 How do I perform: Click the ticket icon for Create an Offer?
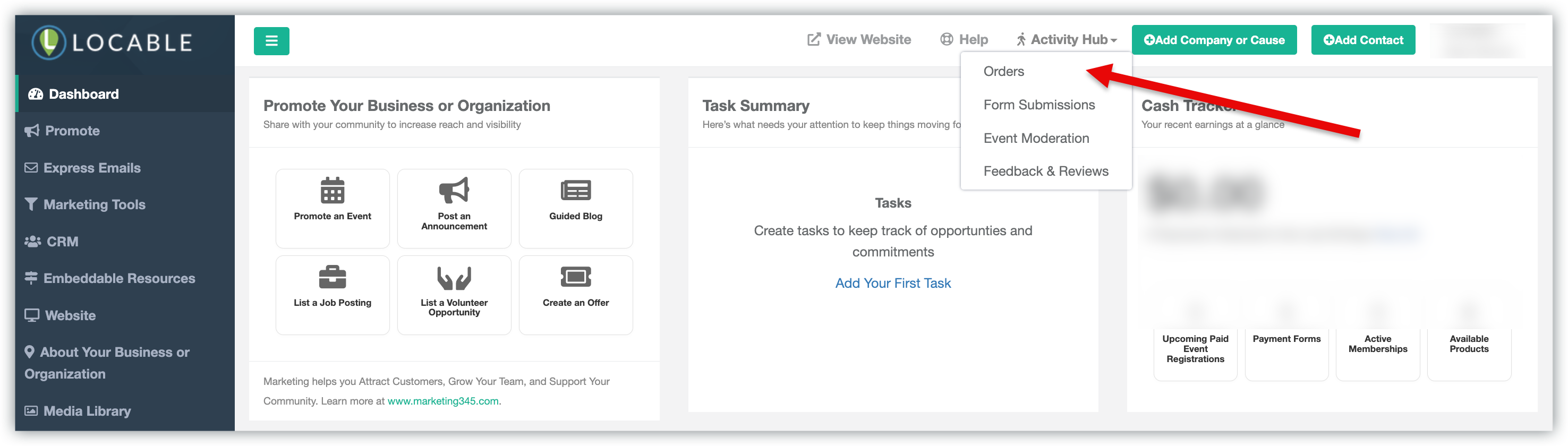[x=575, y=278]
